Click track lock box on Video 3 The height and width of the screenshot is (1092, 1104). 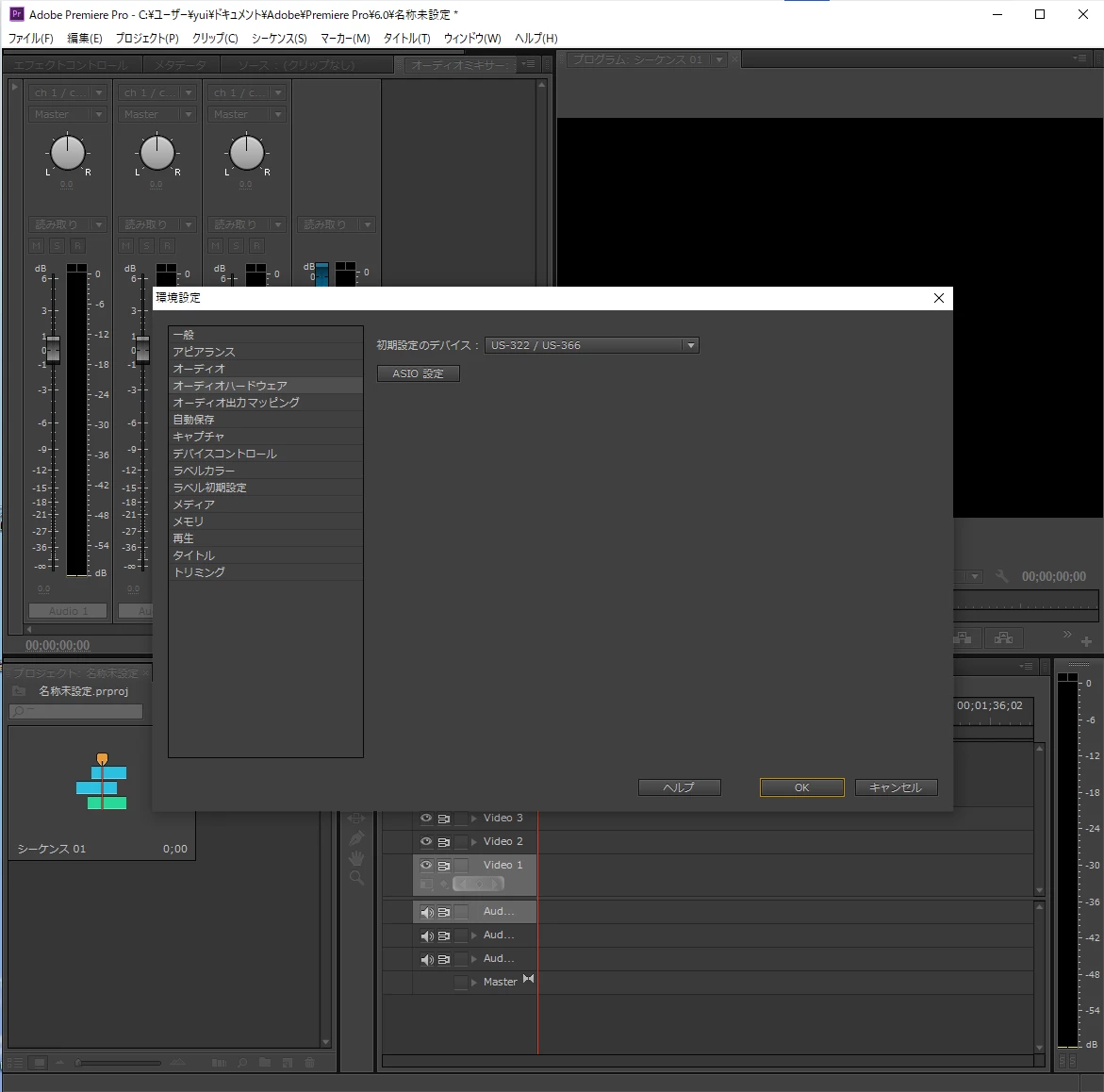pos(460,819)
